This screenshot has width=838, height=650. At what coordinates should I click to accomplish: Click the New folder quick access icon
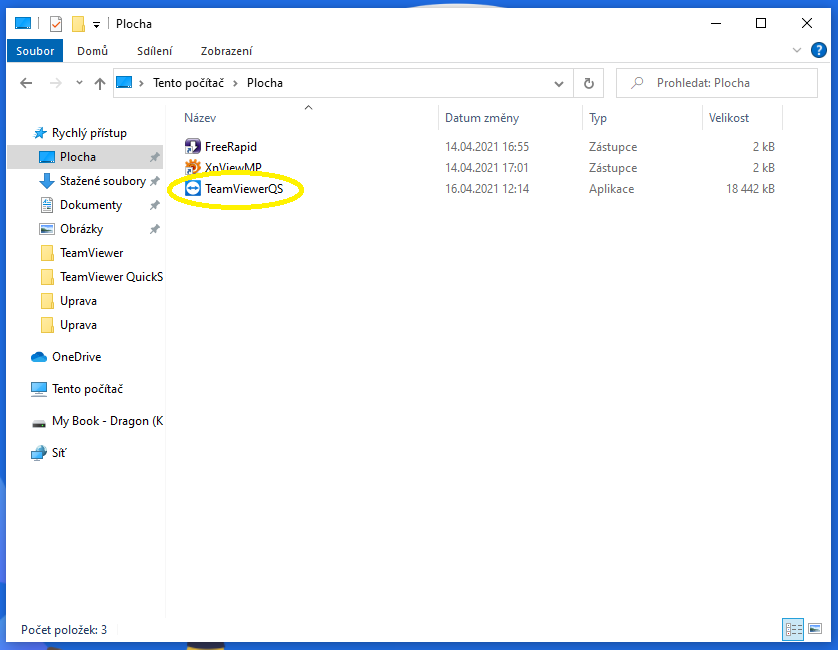click(x=79, y=24)
